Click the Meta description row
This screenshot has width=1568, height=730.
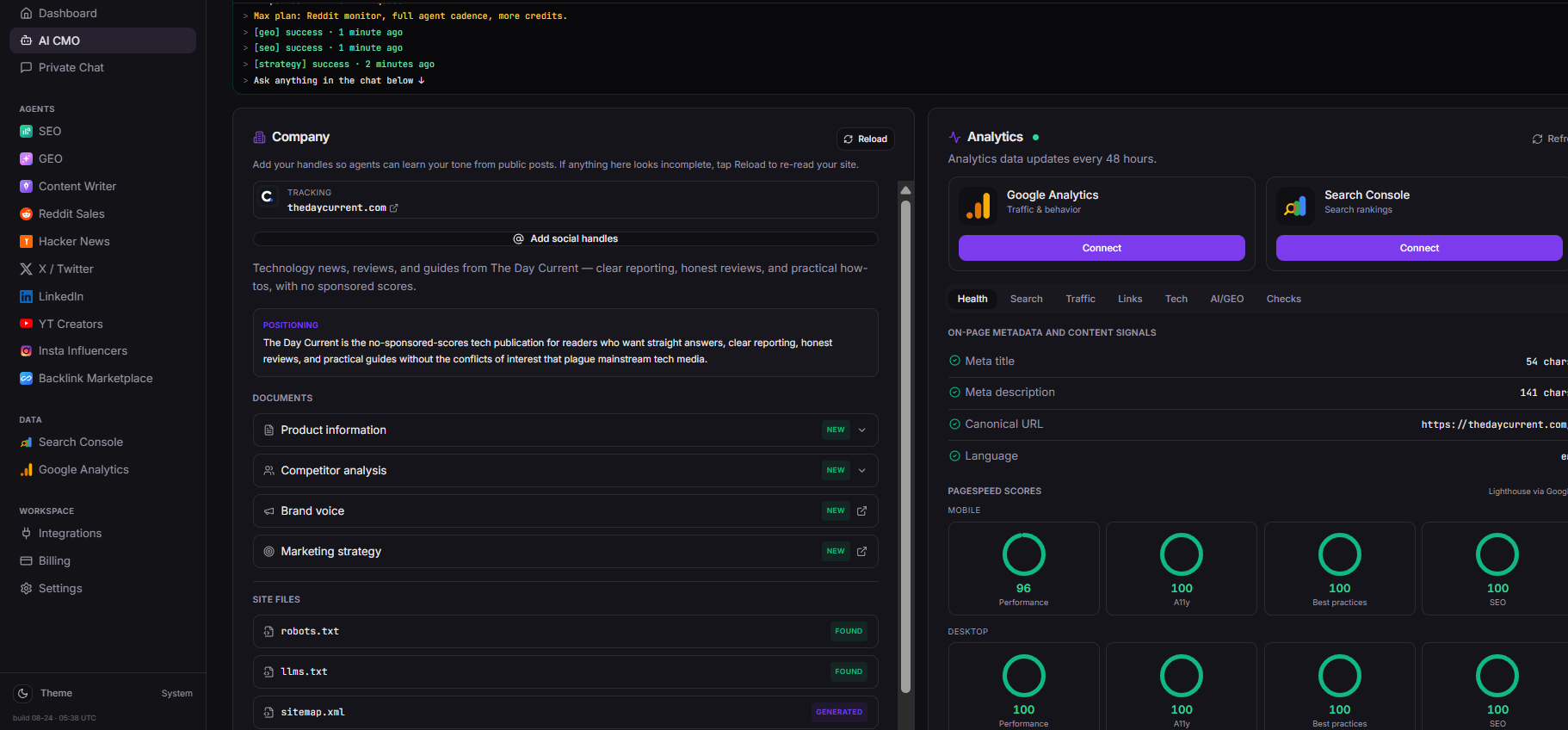click(x=1257, y=393)
